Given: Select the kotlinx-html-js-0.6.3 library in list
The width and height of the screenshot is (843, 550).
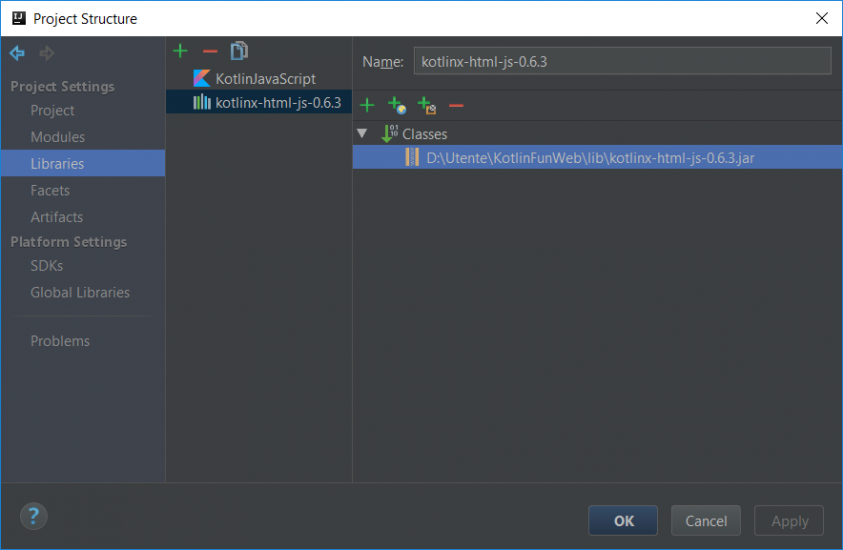Looking at the screenshot, I should point(259,102).
